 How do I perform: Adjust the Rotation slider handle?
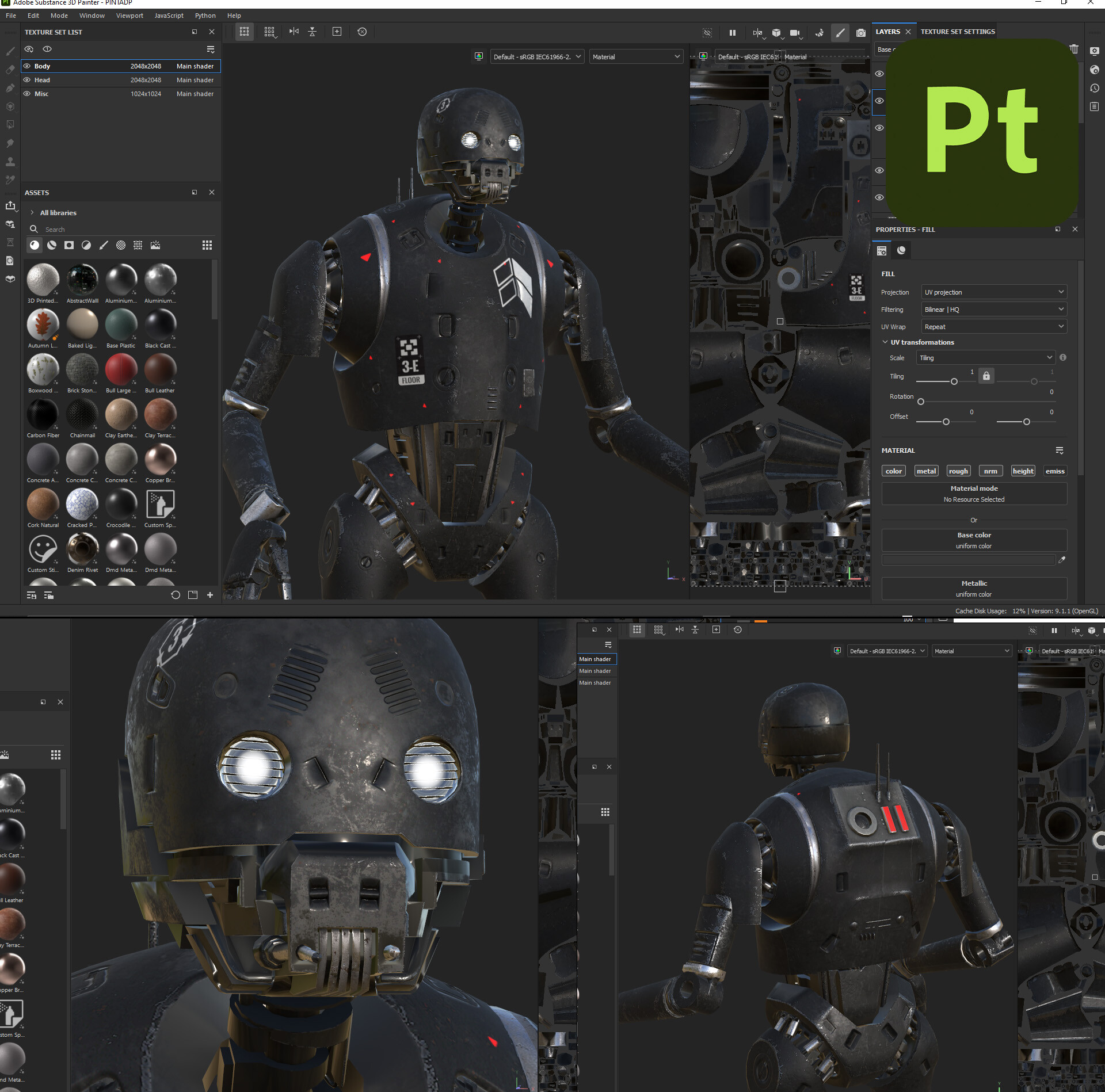(921, 402)
